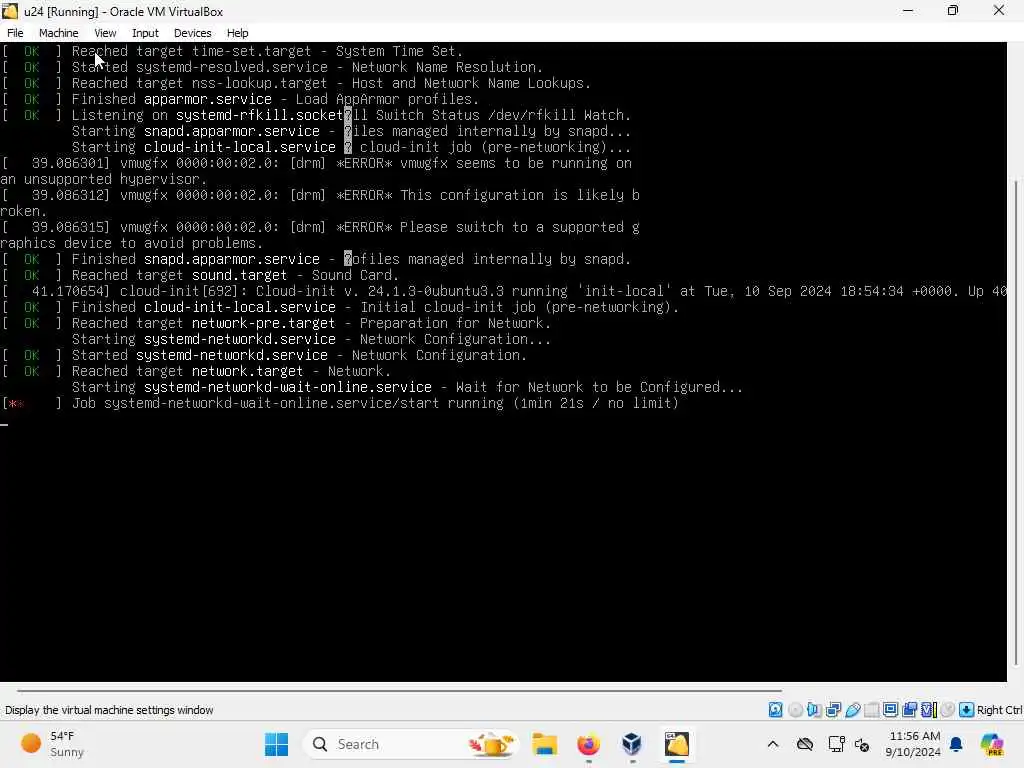Restore down the VirtualBox window
Image resolution: width=1024 pixels, height=768 pixels.
(x=953, y=11)
